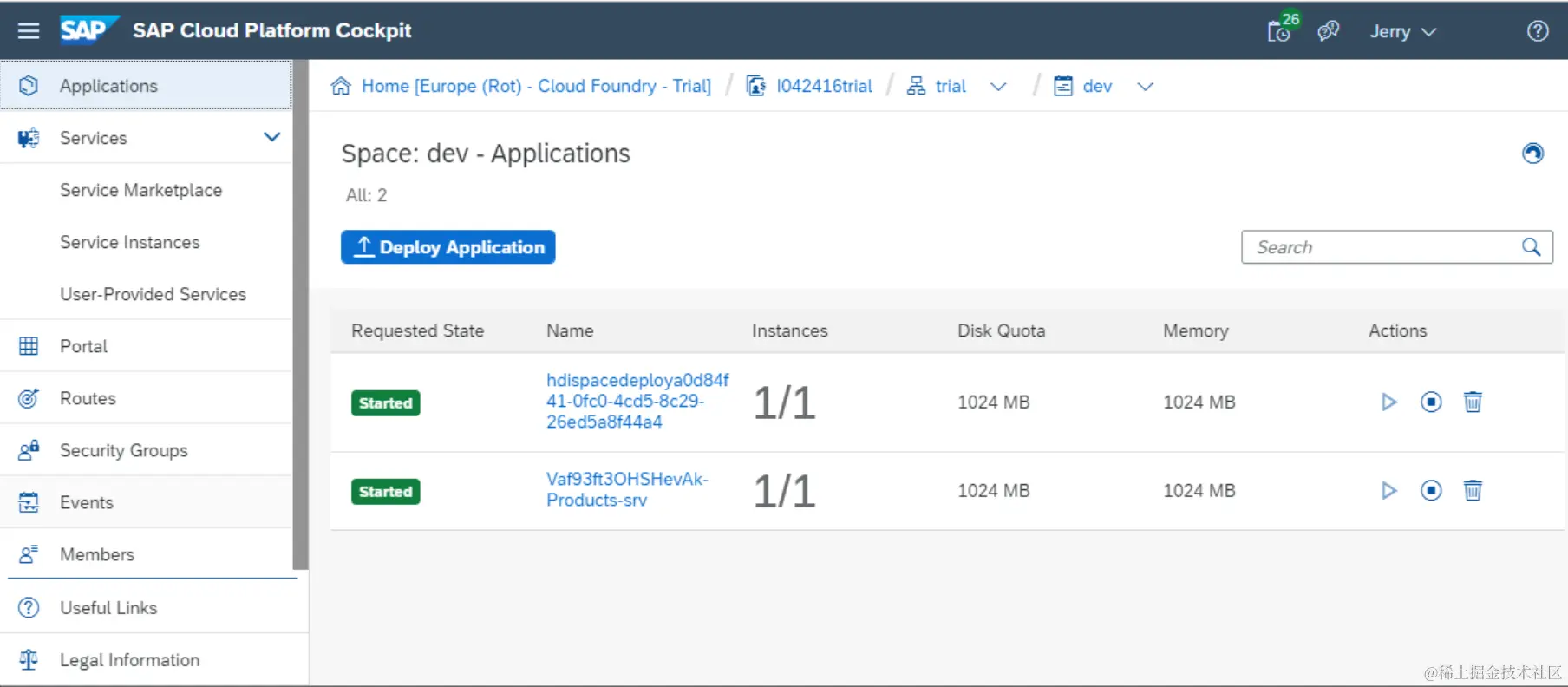The image size is (1568, 687).
Task: Click the feedback chat icon in header
Action: point(1328,31)
